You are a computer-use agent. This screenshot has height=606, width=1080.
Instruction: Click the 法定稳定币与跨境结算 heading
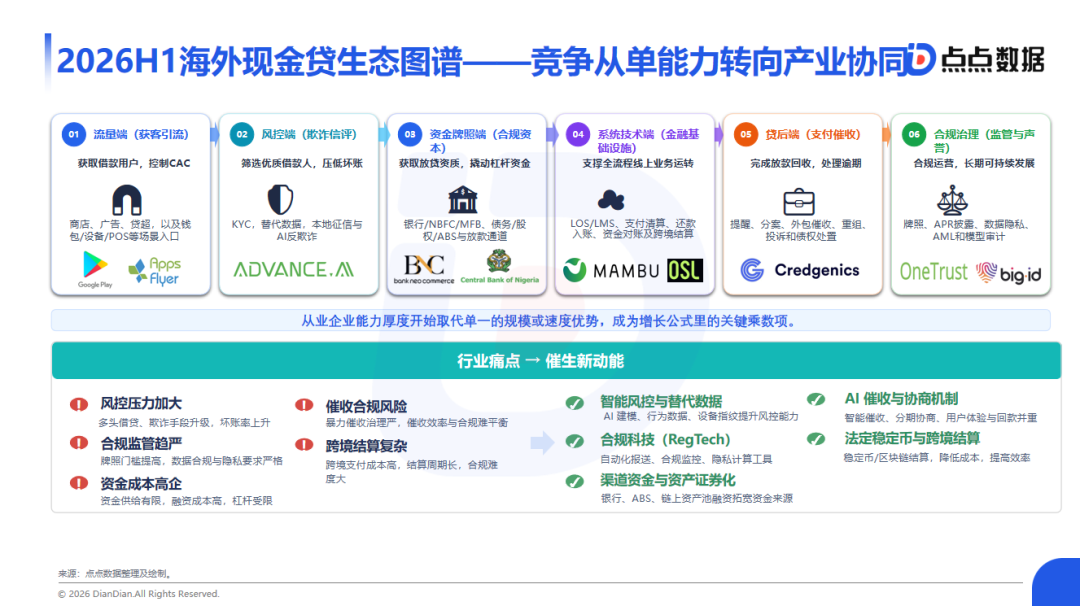913,438
